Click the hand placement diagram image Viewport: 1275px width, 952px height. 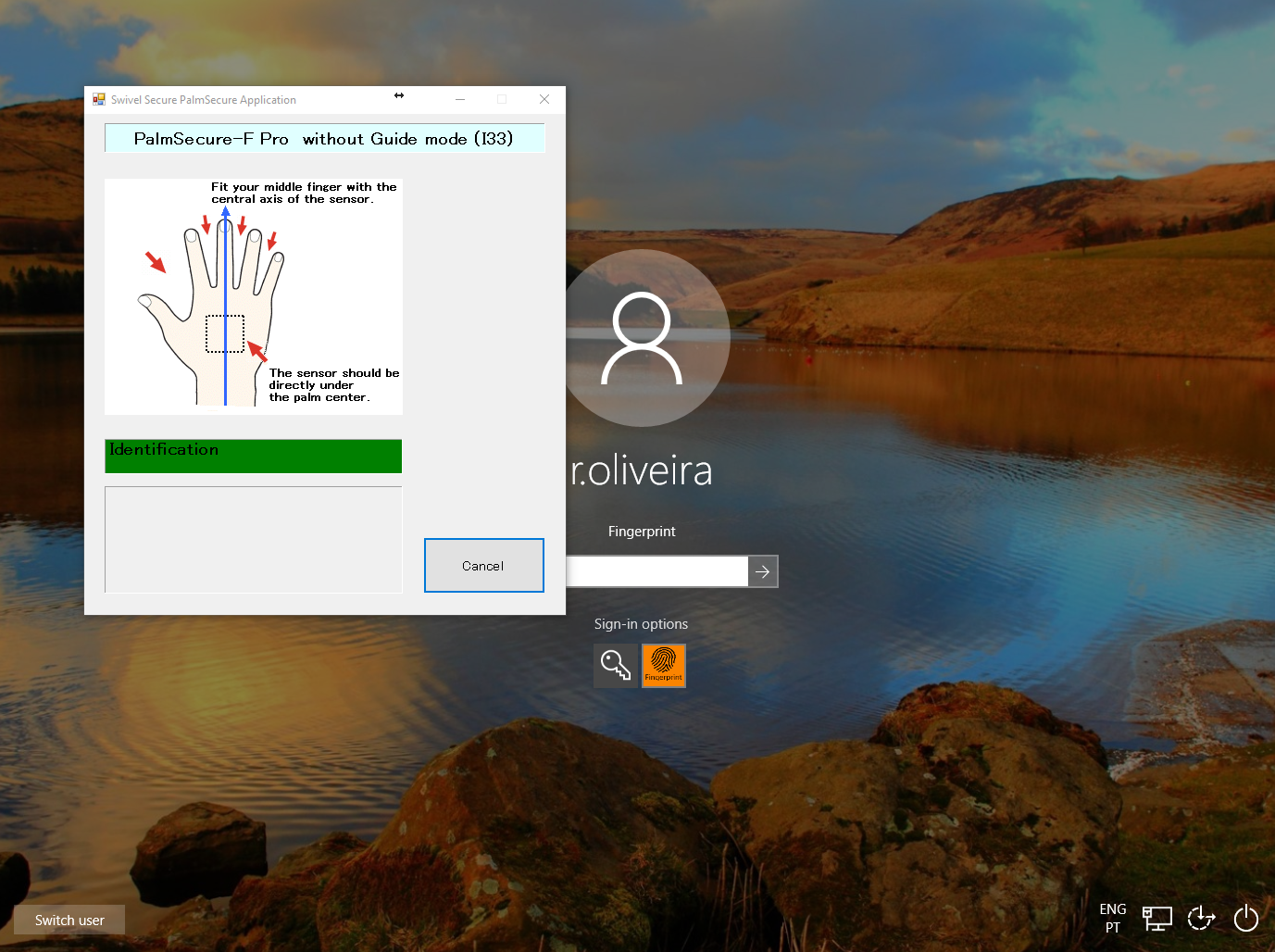click(253, 296)
